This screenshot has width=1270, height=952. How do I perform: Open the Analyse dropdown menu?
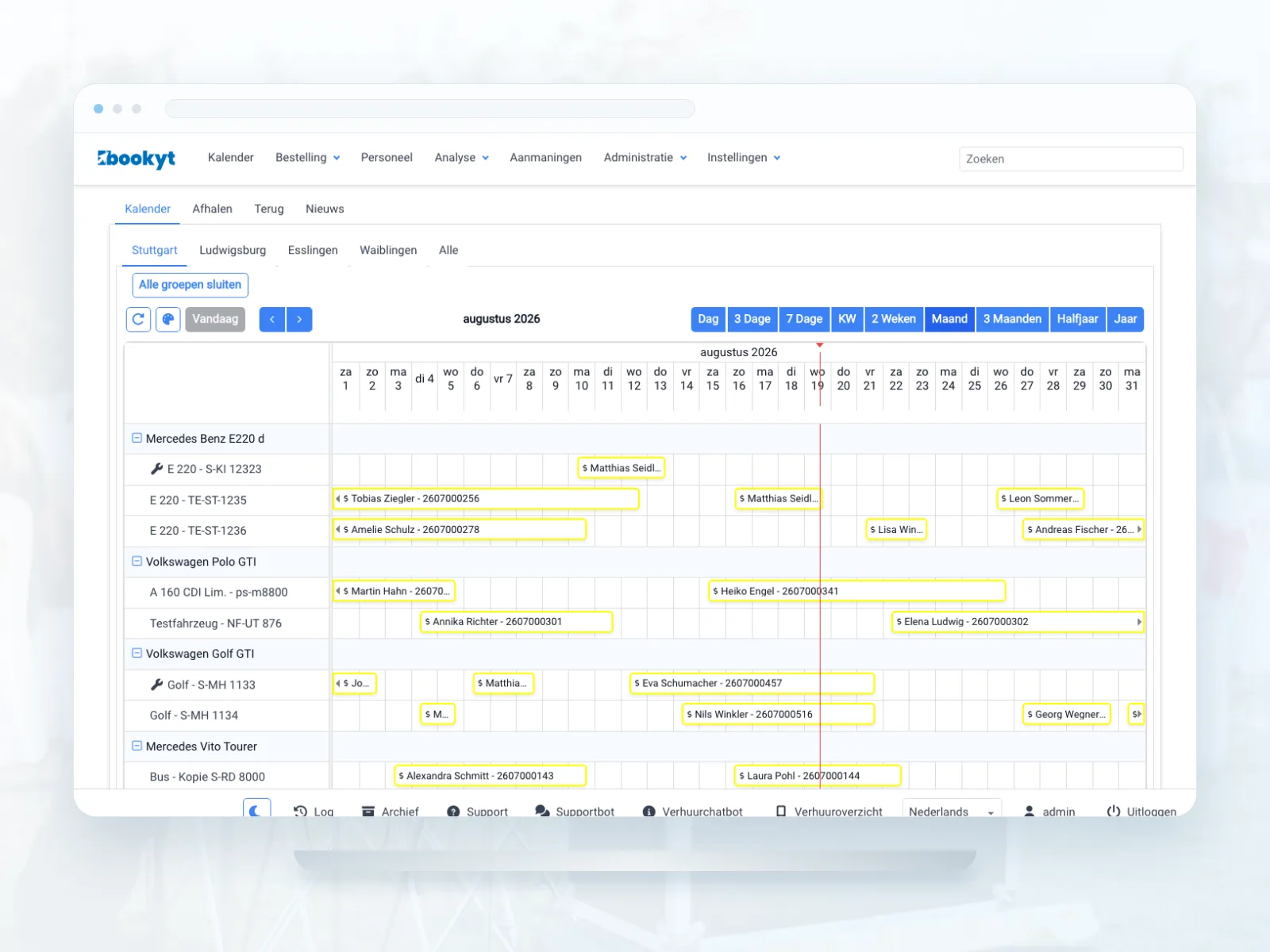pyautogui.click(x=461, y=158)
